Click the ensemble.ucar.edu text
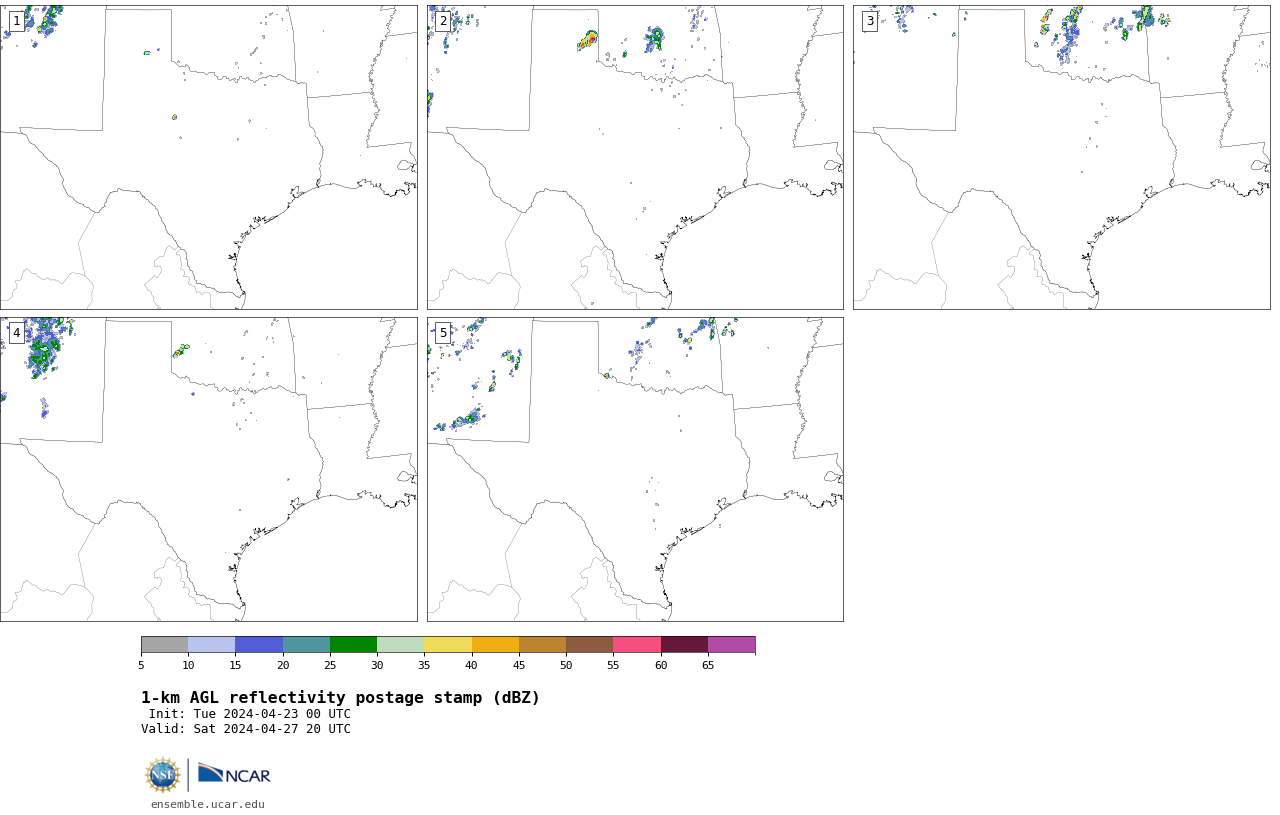Screen dimensions: 1280x815 [208, 804]
